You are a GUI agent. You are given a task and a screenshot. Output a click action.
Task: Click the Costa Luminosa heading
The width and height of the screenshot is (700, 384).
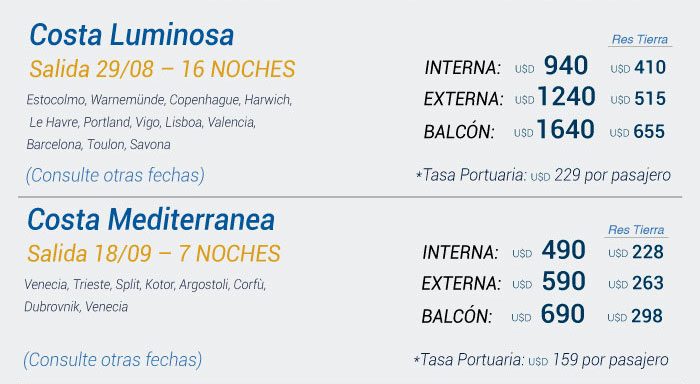point(132,34)
